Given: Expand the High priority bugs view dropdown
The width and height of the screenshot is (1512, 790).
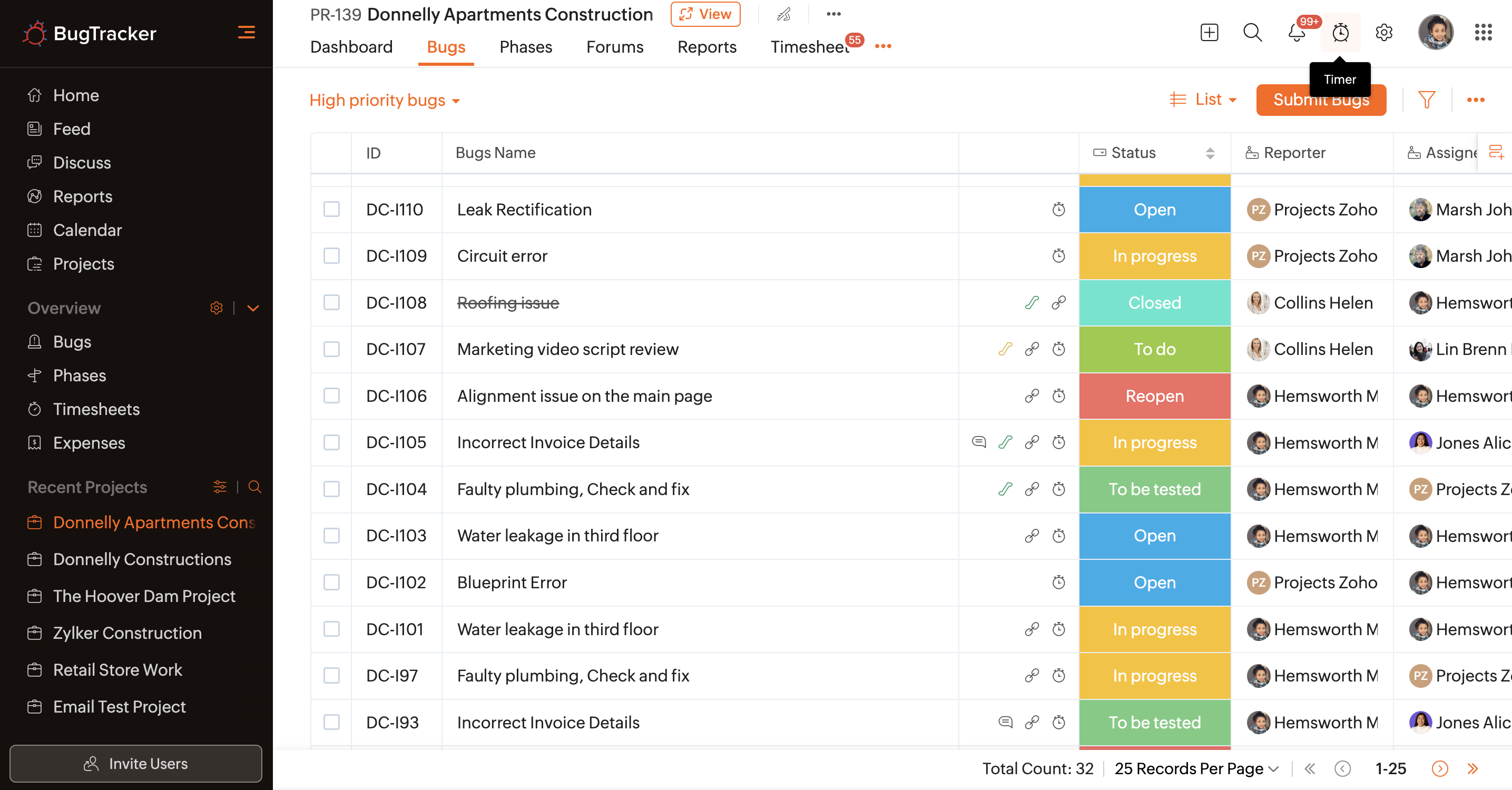Looking at the screenshot, I should coord(385,101).
